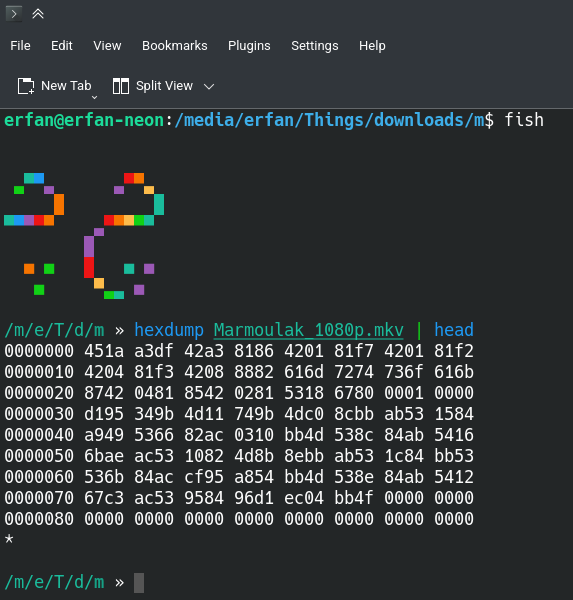Click the head command text
The width and height of the screenshot is (573, 600).
454,330
